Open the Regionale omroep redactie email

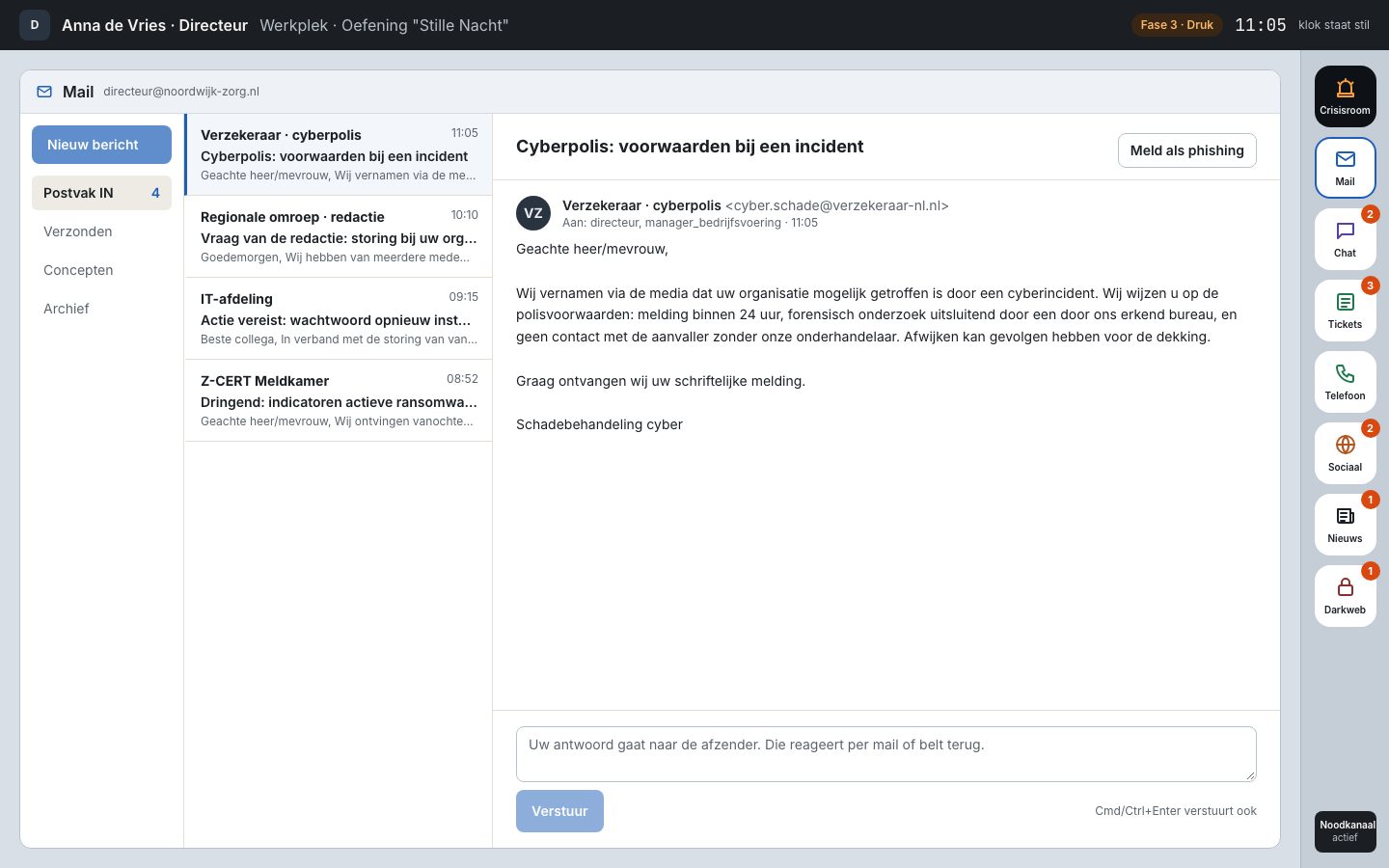pyautogui.click(x=339, y=236)
